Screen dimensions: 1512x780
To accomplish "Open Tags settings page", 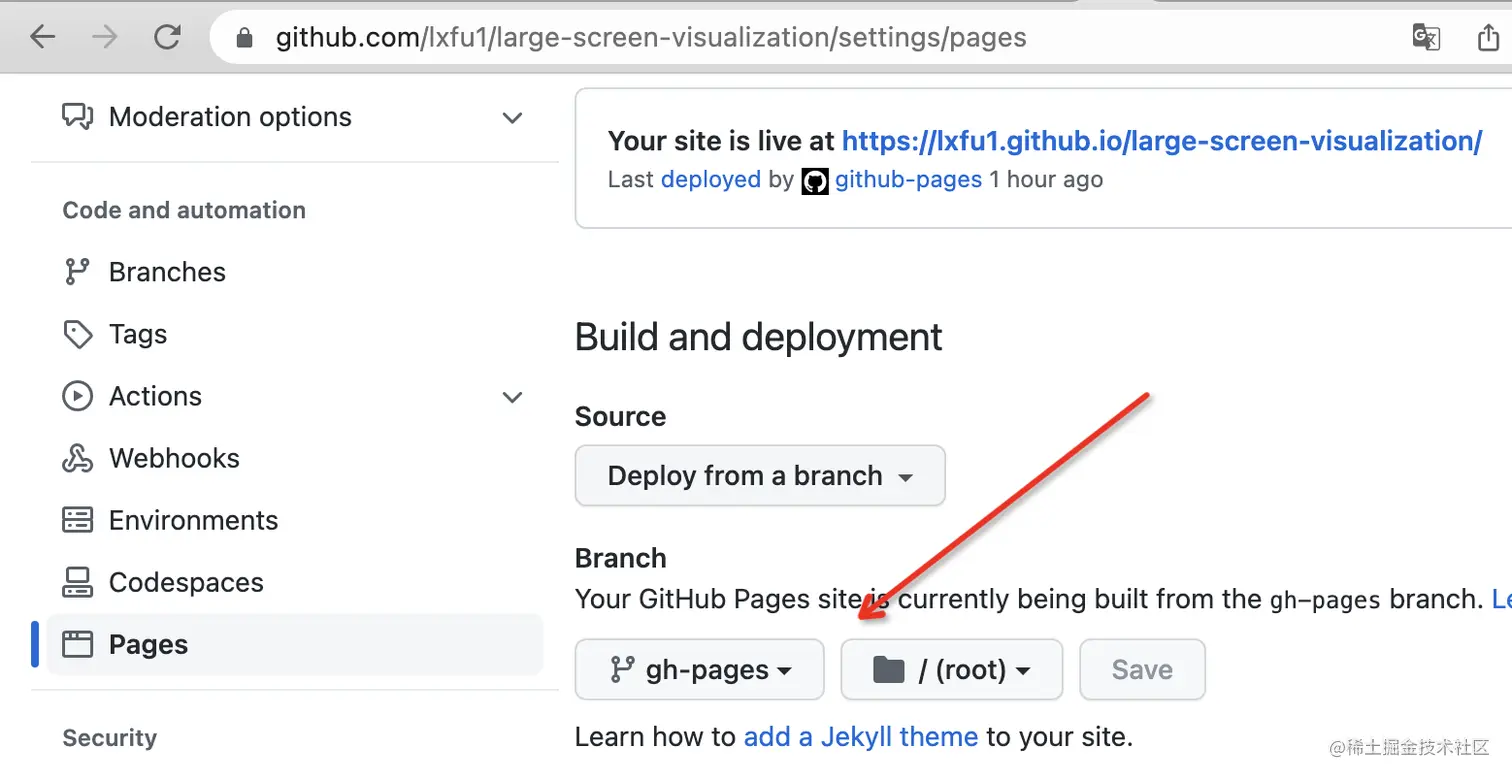I will pos(295,334).
